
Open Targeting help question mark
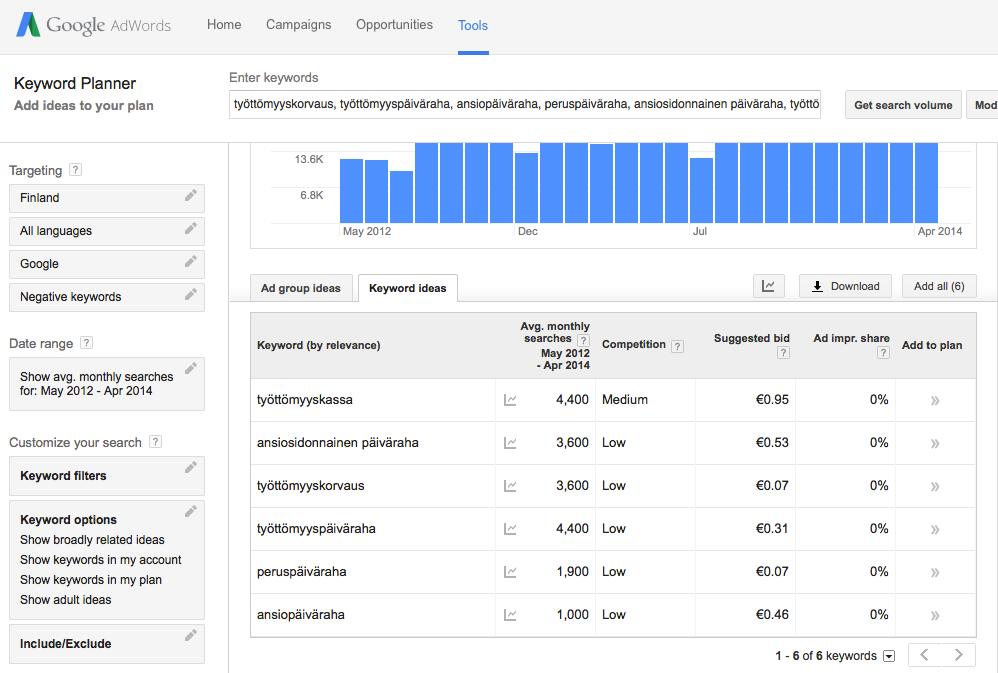click(75, 169)
